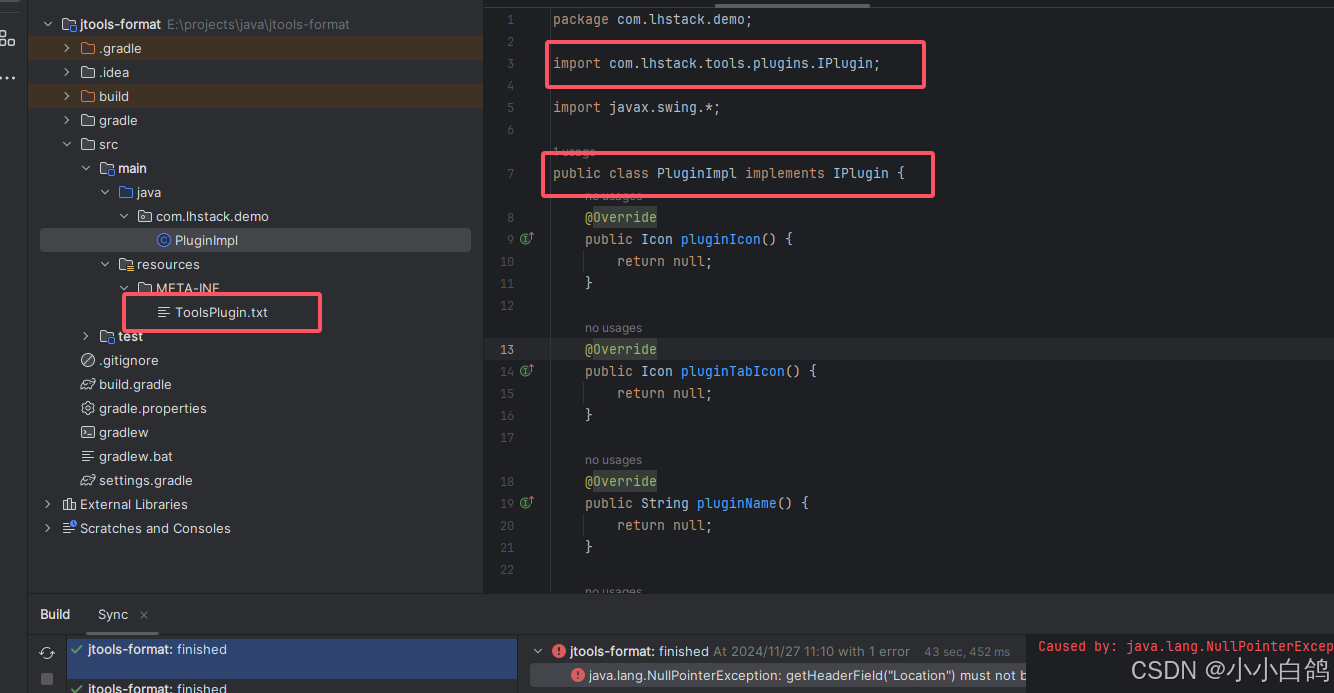
Task: Switch to the Build tab
Action: point(55,614)
